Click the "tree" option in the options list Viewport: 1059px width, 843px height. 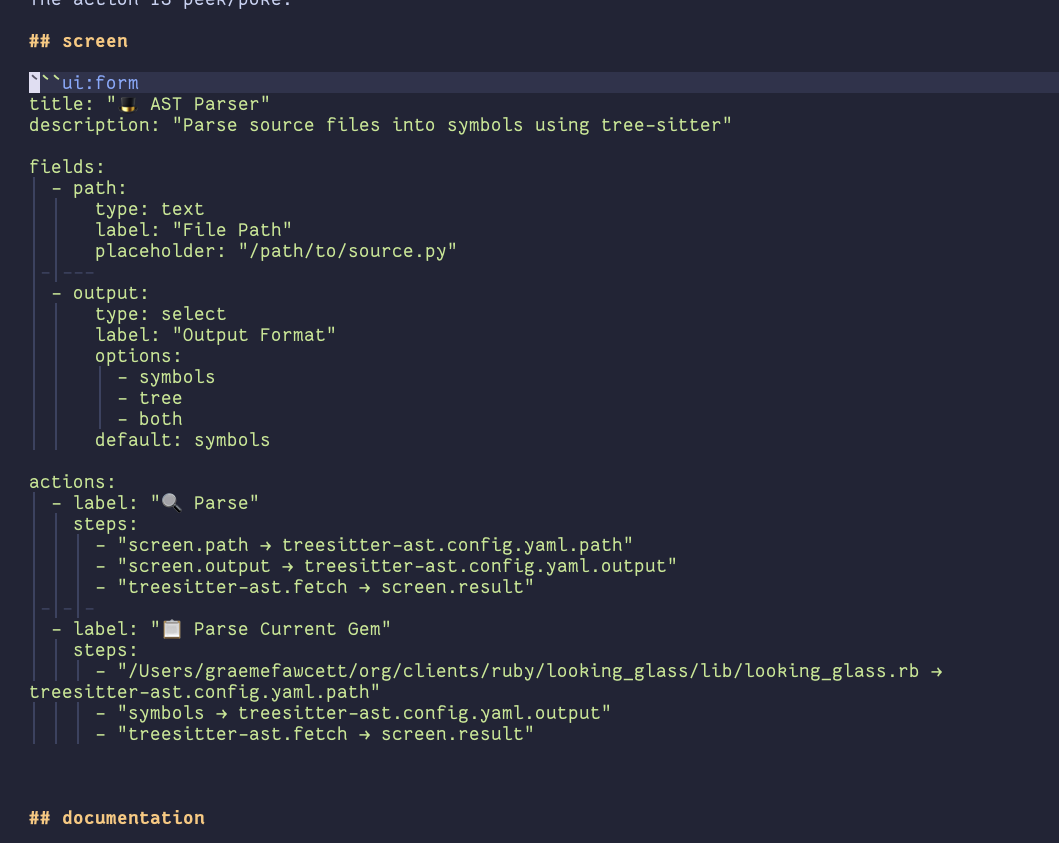click(161, 398)
